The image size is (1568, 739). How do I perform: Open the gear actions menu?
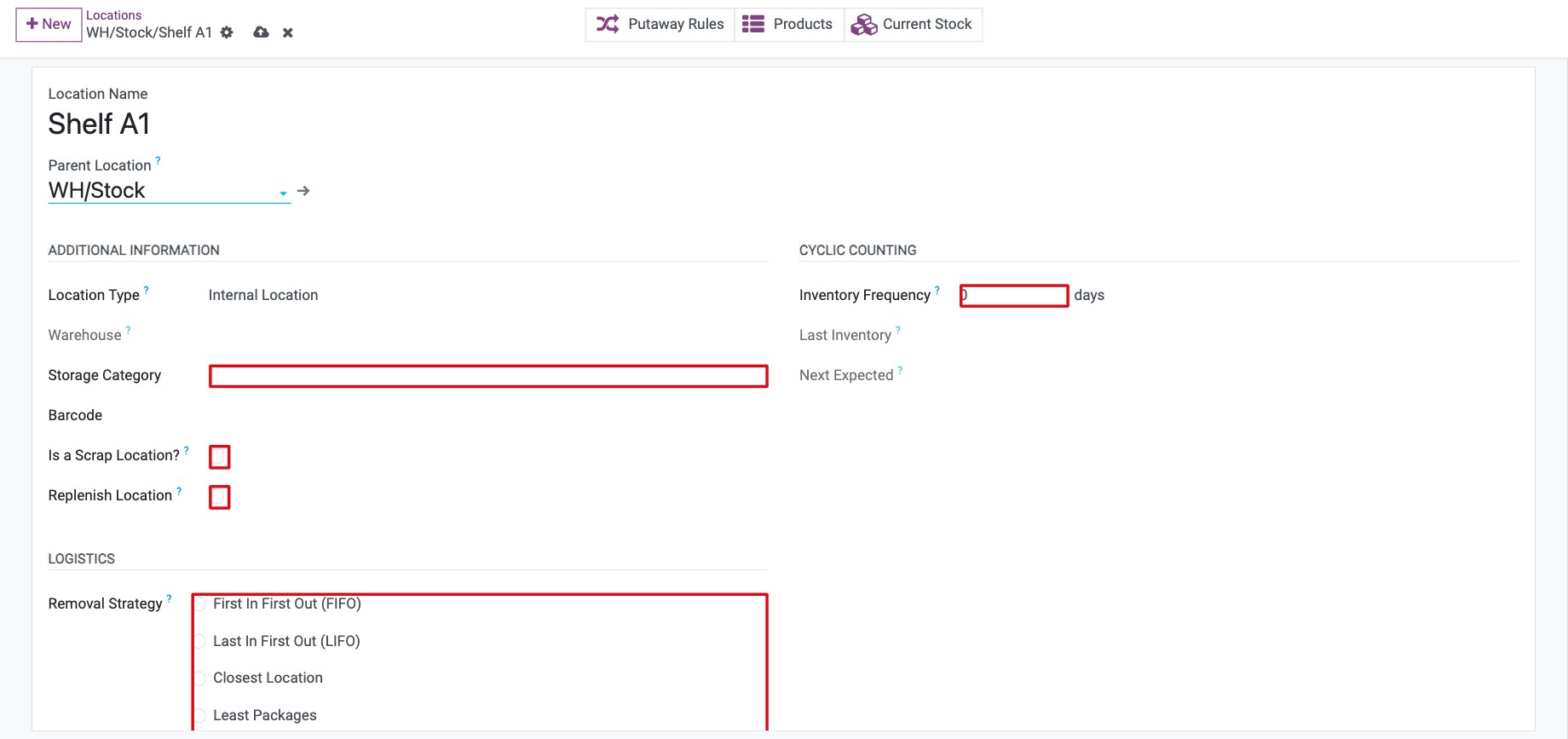click(227, 32)
